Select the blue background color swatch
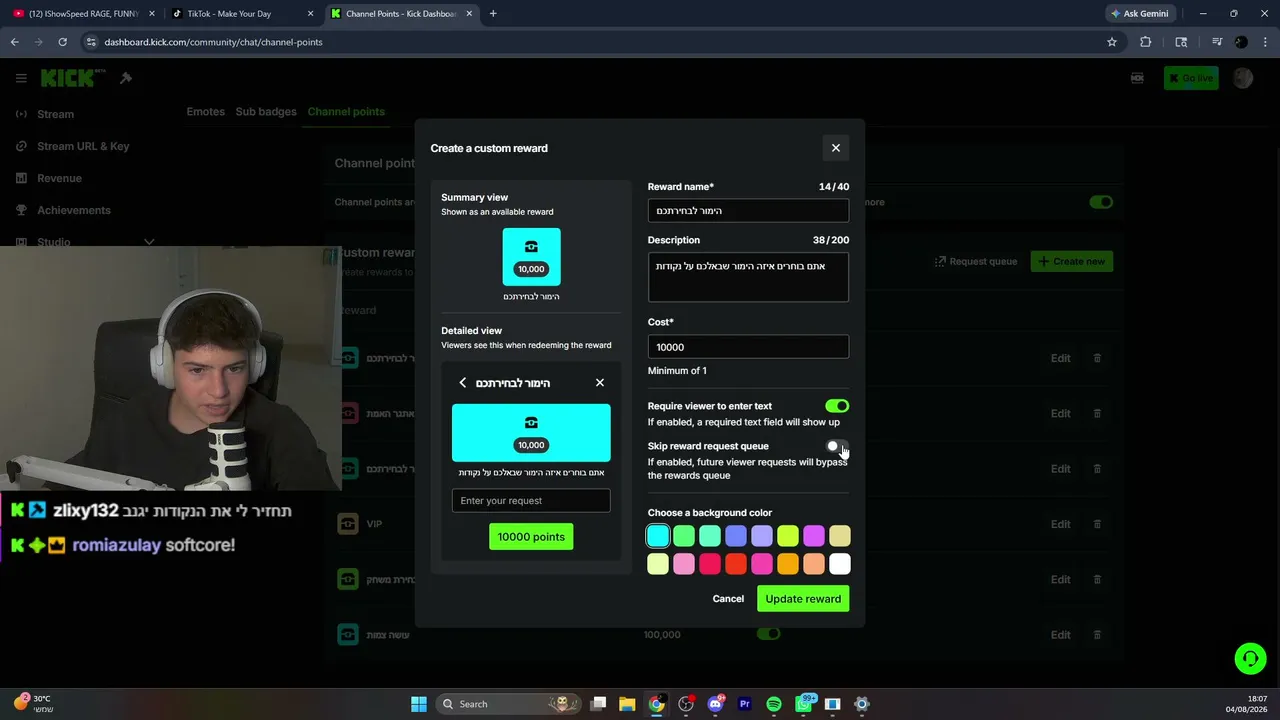The image size is (1280, 720). pyautogui.click(x=736, y=537)
